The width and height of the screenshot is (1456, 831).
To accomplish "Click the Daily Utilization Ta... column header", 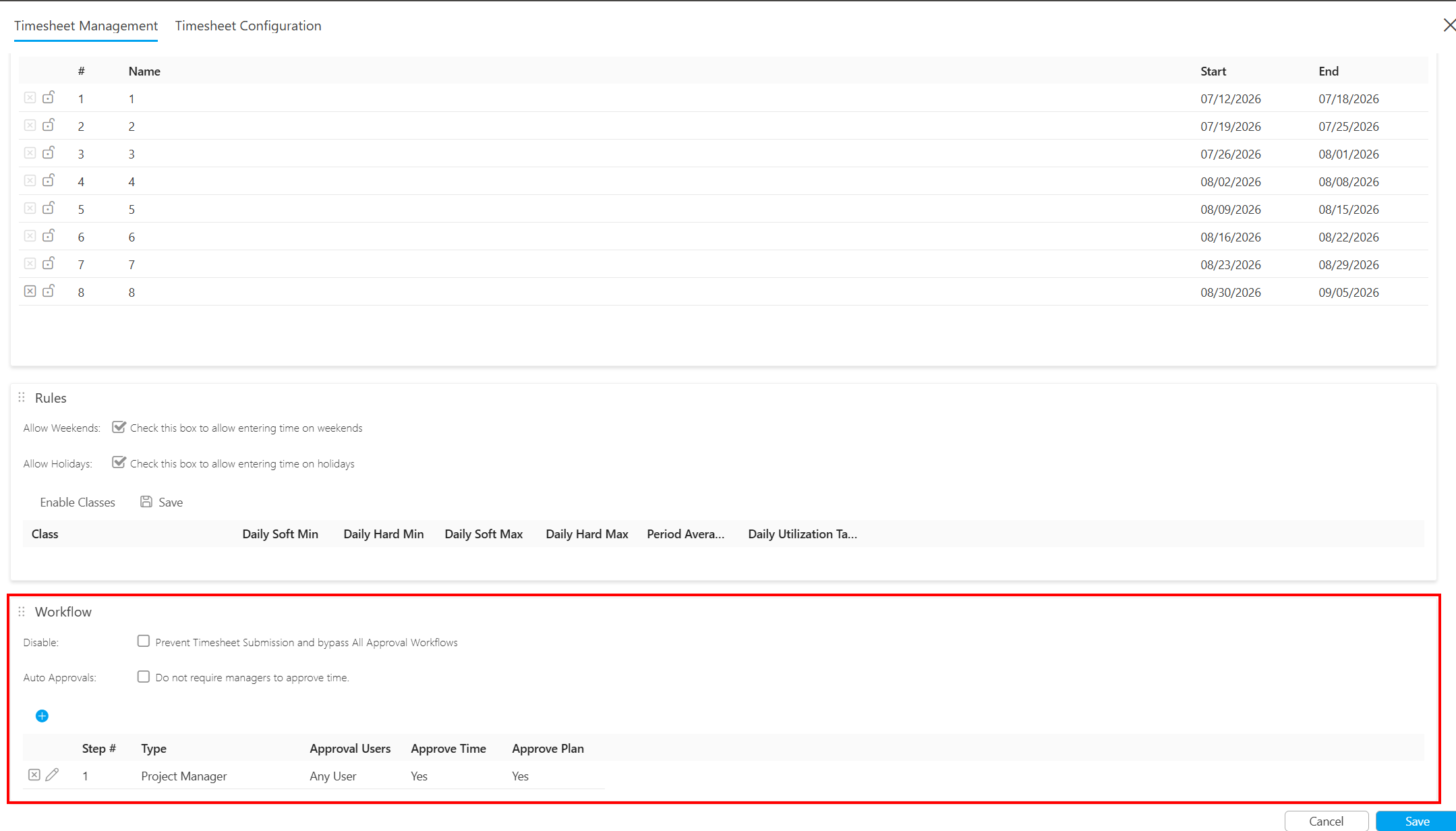I will [803, 534].
